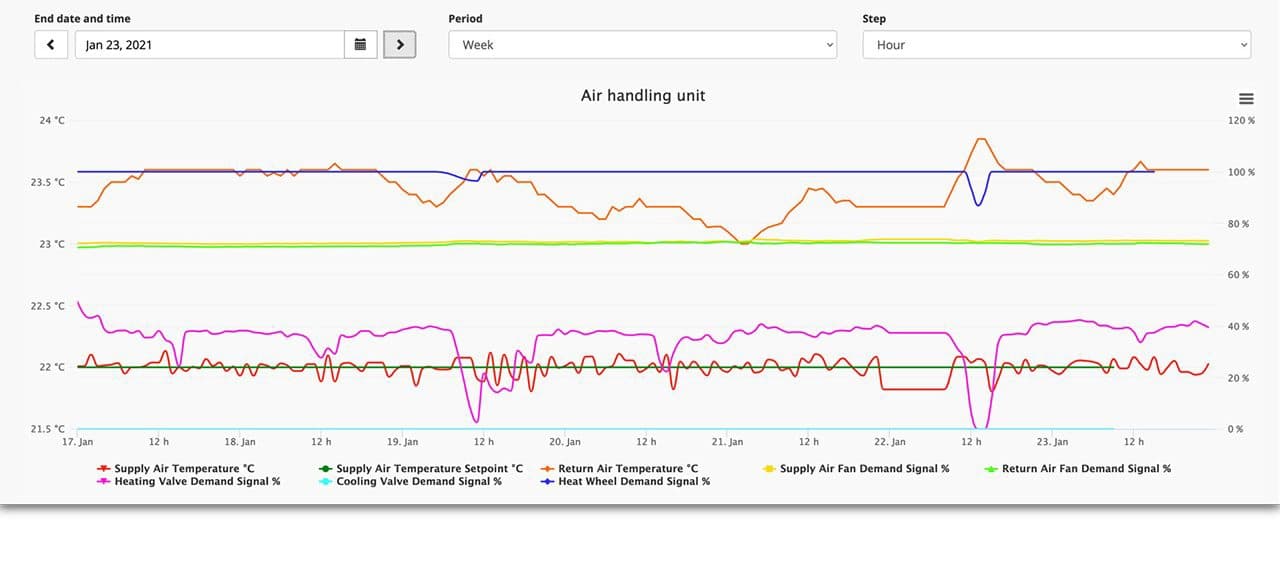Viewport: 1280px width, 563px height.
Task: Click the blue Heat Wheel legend marker
Action: (547, 481)
